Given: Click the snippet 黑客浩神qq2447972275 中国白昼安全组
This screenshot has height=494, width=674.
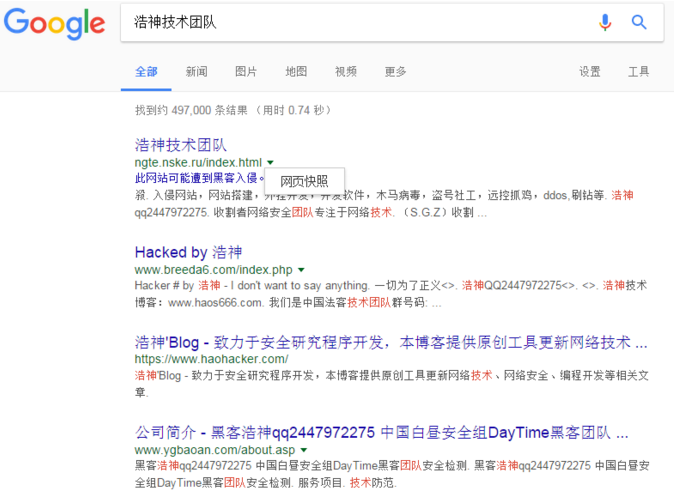Looking at the screenshot, I should click(392, 474).
